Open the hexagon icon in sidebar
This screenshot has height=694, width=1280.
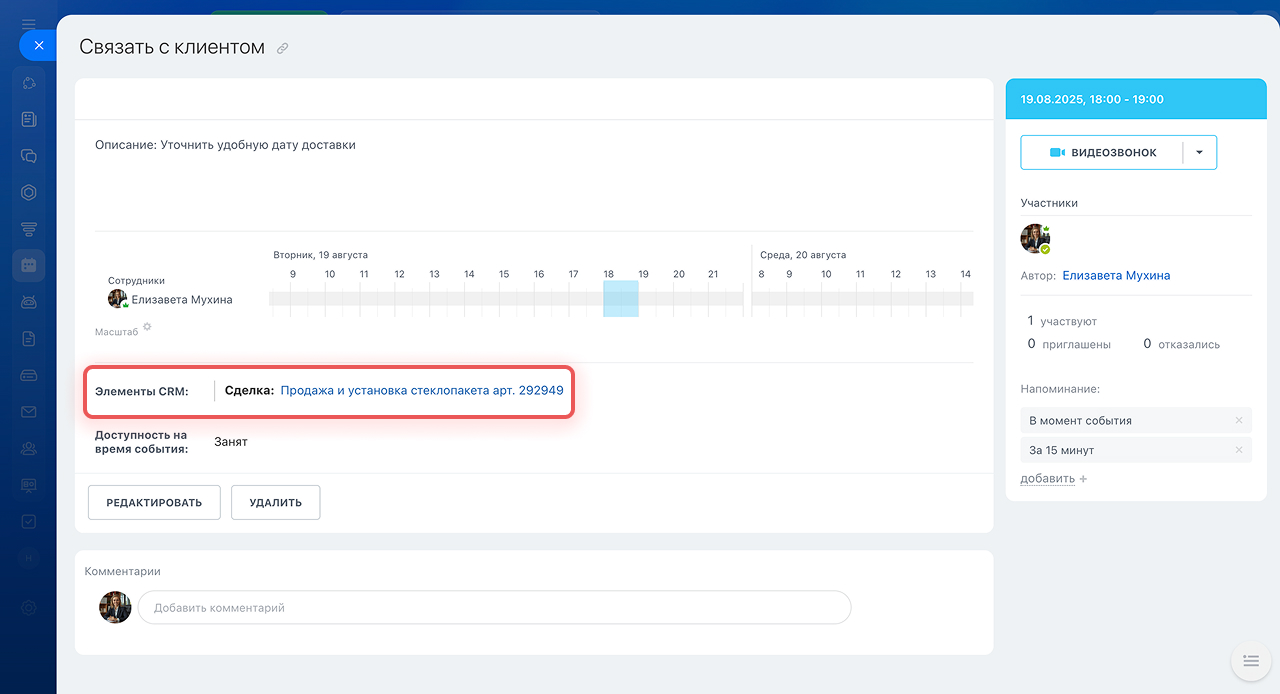point(29,192)
